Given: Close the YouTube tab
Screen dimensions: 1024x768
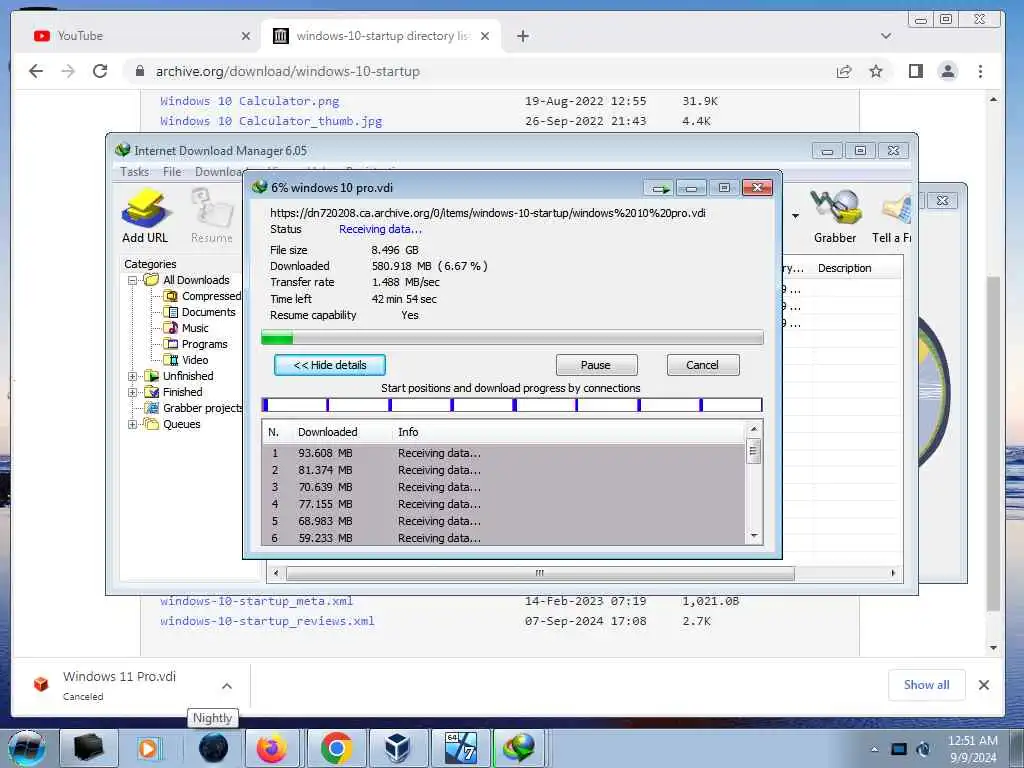Looking at the screenshot, I should point(246,36).
